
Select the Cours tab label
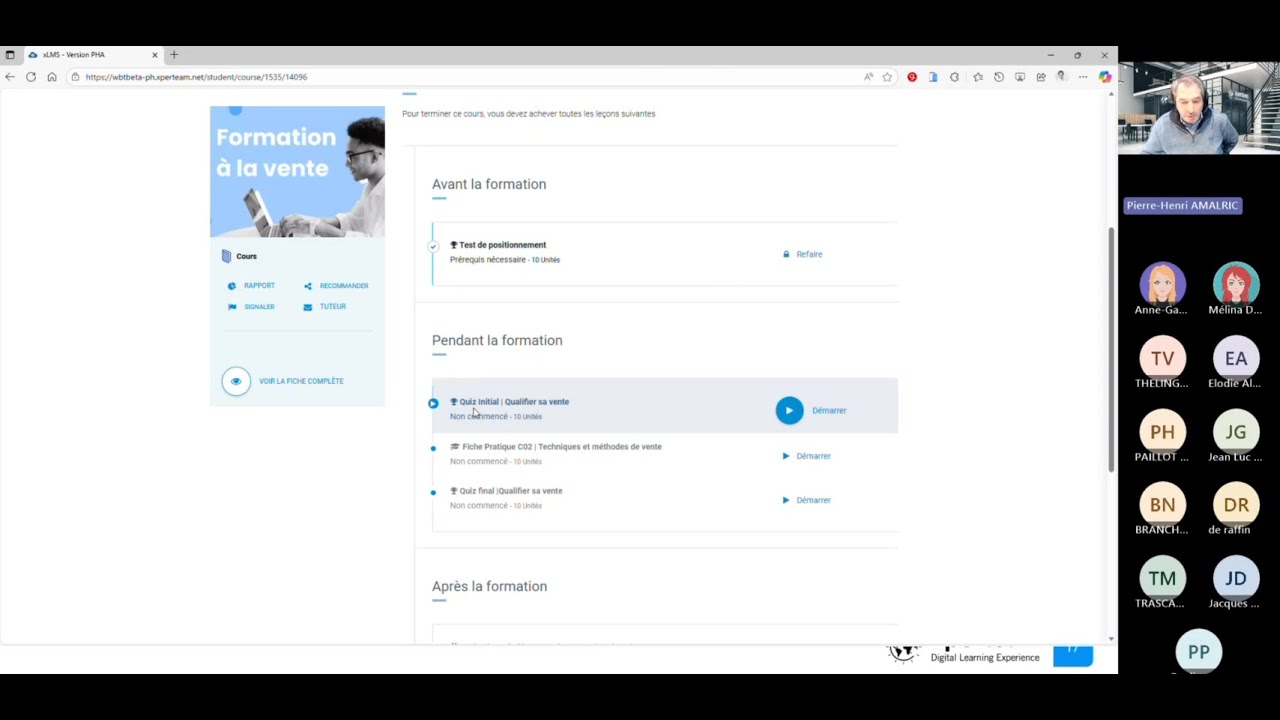(246, 256)
